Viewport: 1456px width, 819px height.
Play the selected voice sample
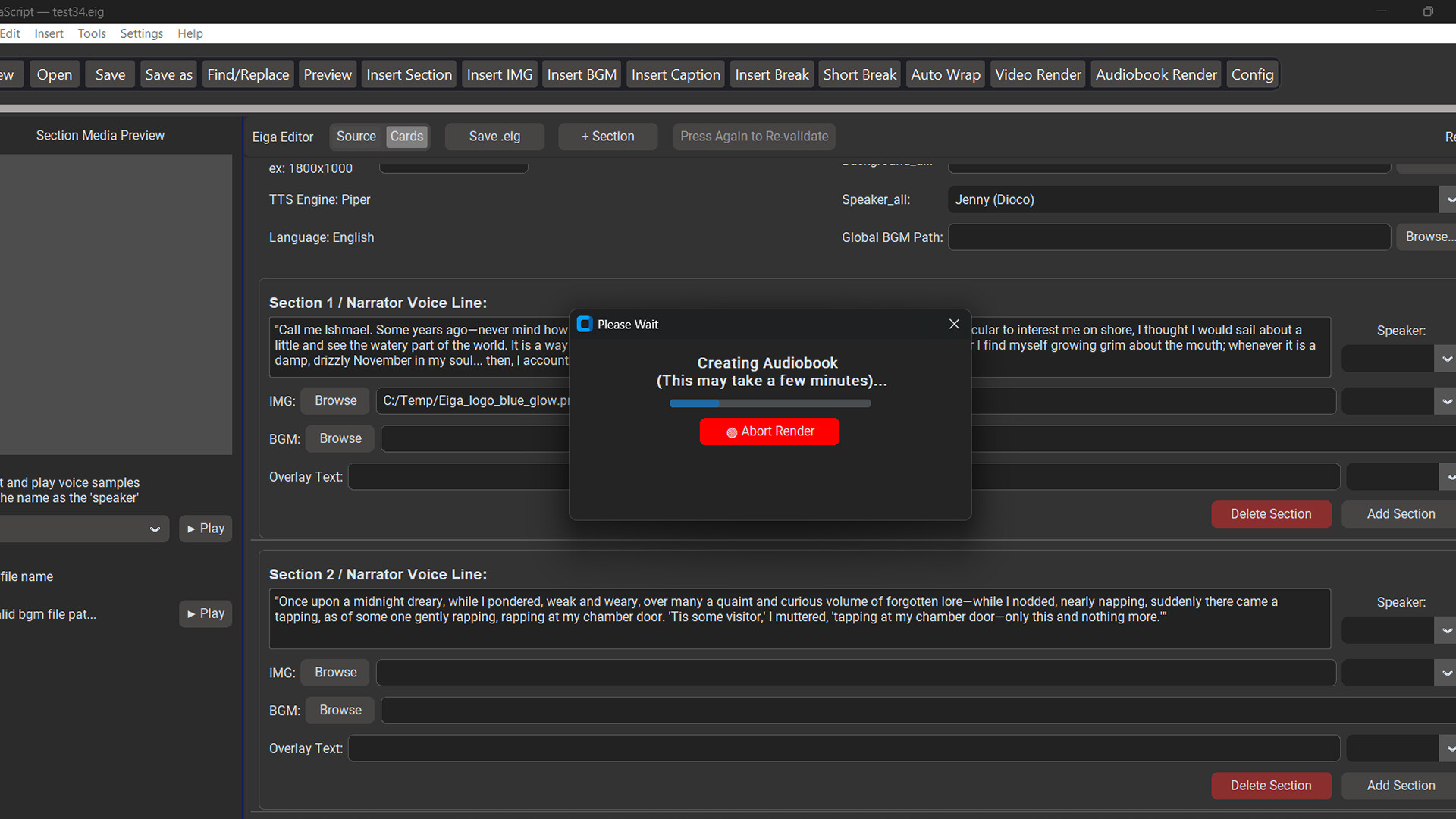[205, 528]
